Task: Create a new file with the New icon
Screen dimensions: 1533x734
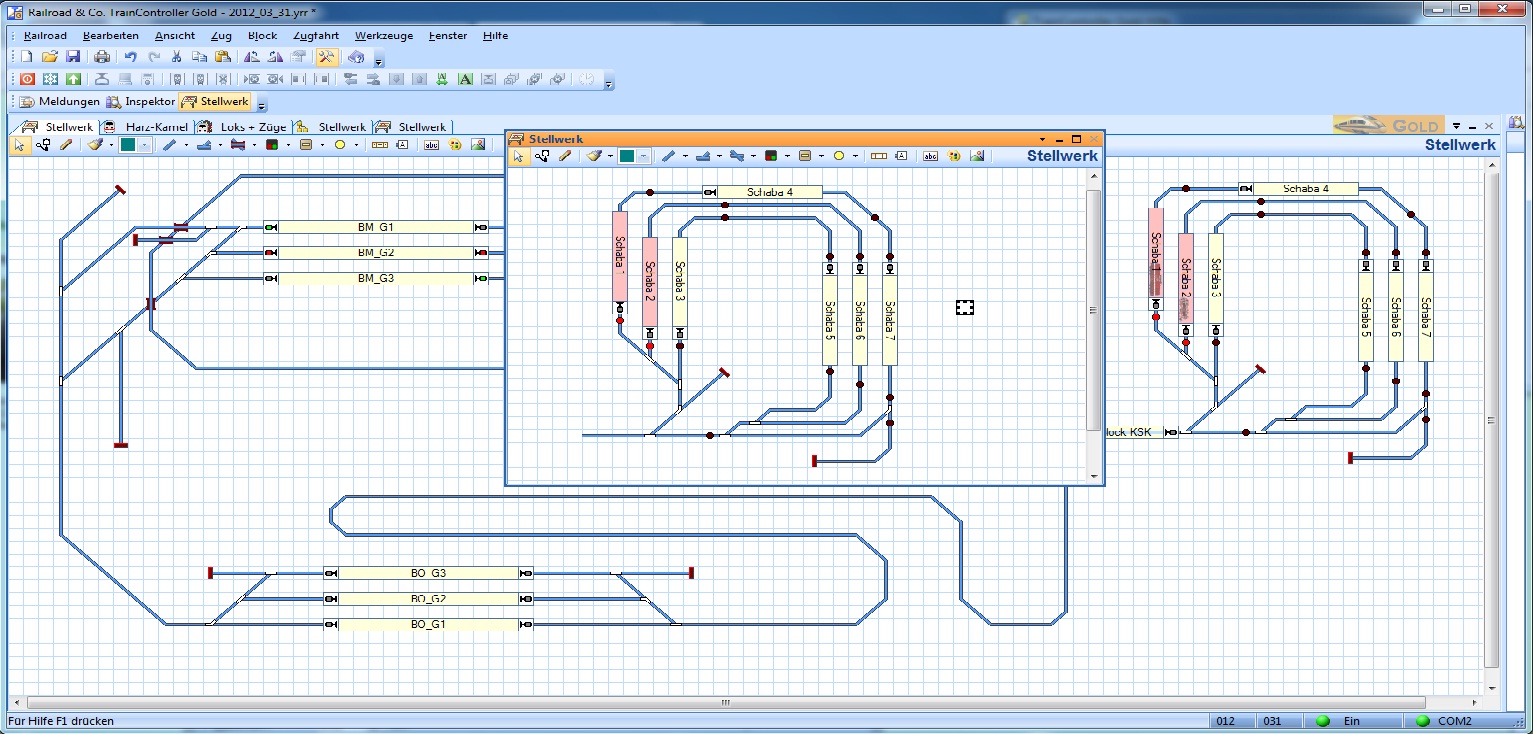Action: (27, 57)
